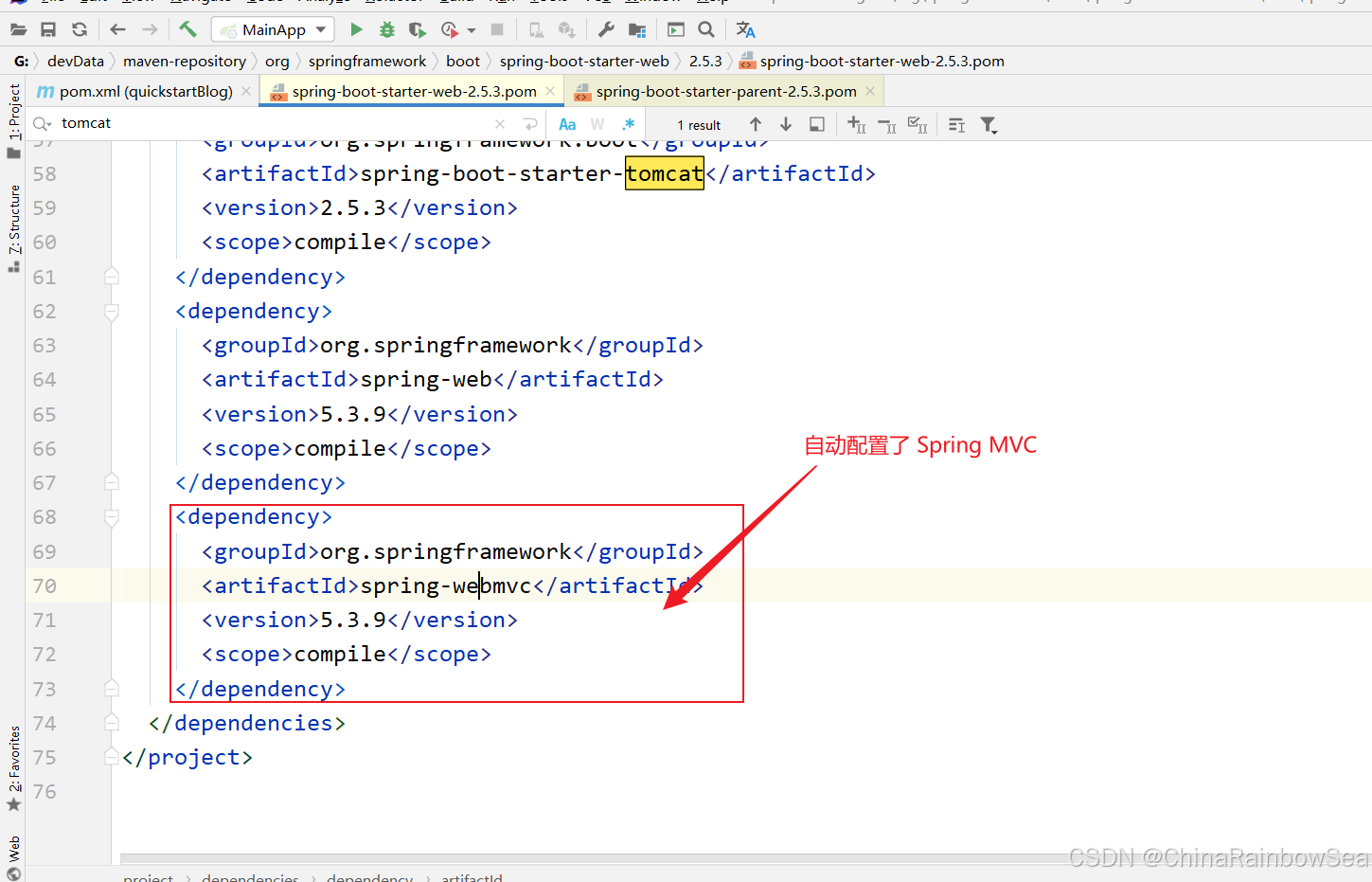Toggle Regex (.*) search option

[x=629, y=124]
